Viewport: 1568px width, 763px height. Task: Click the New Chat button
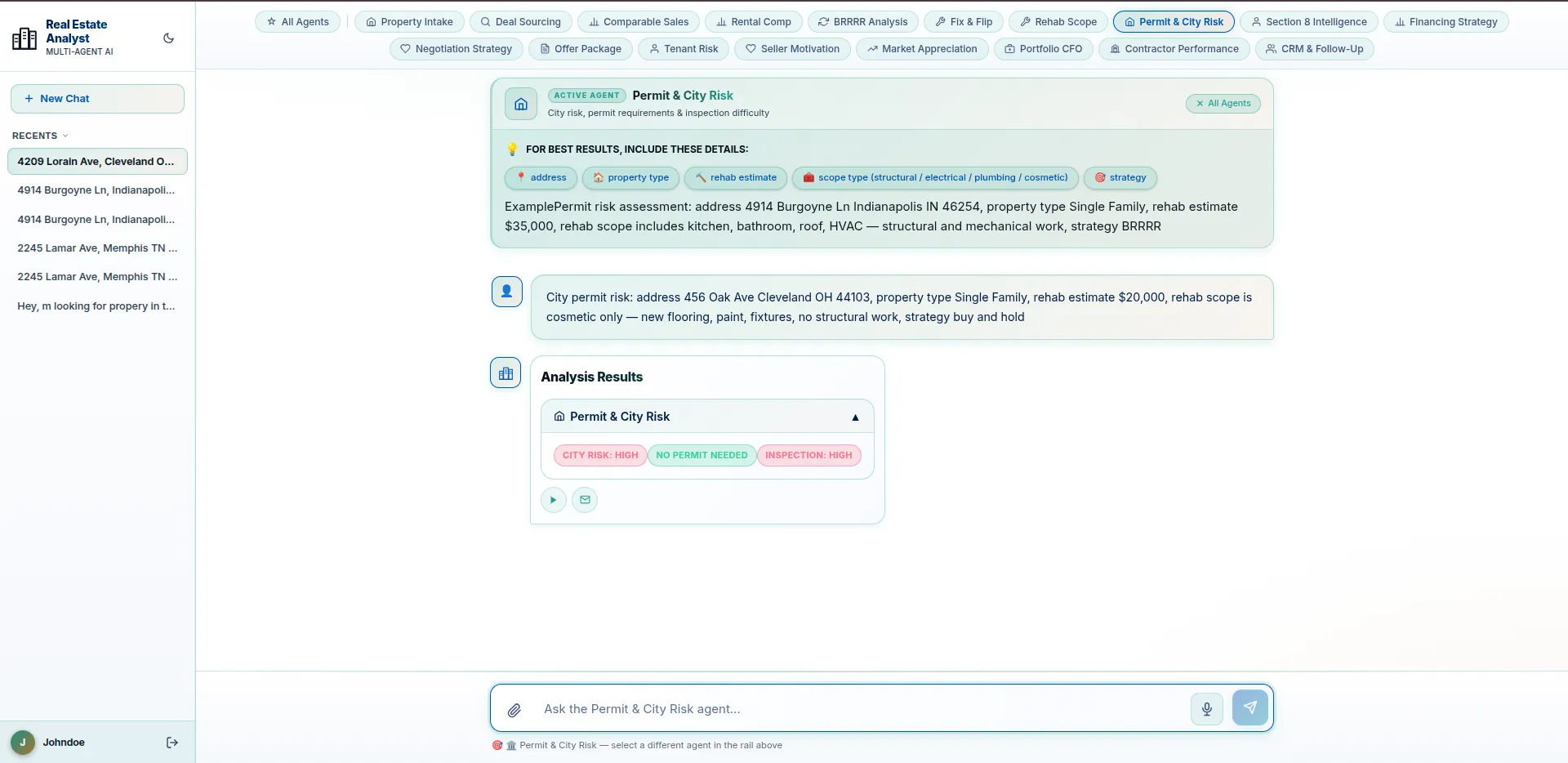click(x=97, y=99)
